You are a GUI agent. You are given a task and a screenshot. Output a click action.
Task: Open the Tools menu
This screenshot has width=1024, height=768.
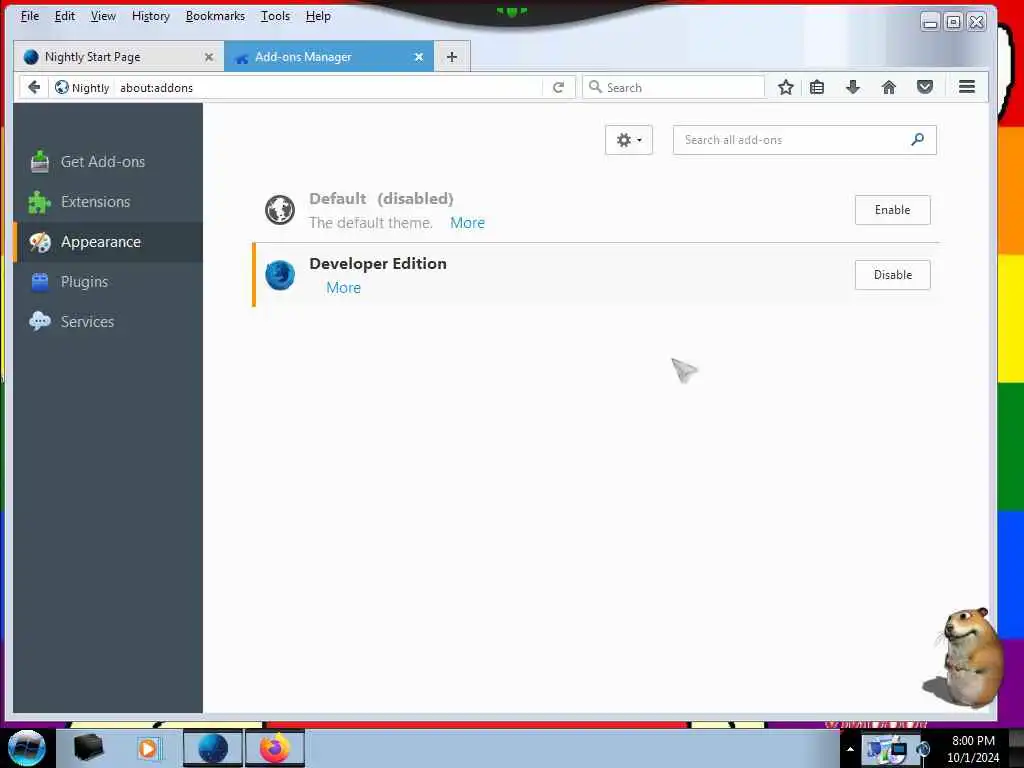(x=276, y=16)
